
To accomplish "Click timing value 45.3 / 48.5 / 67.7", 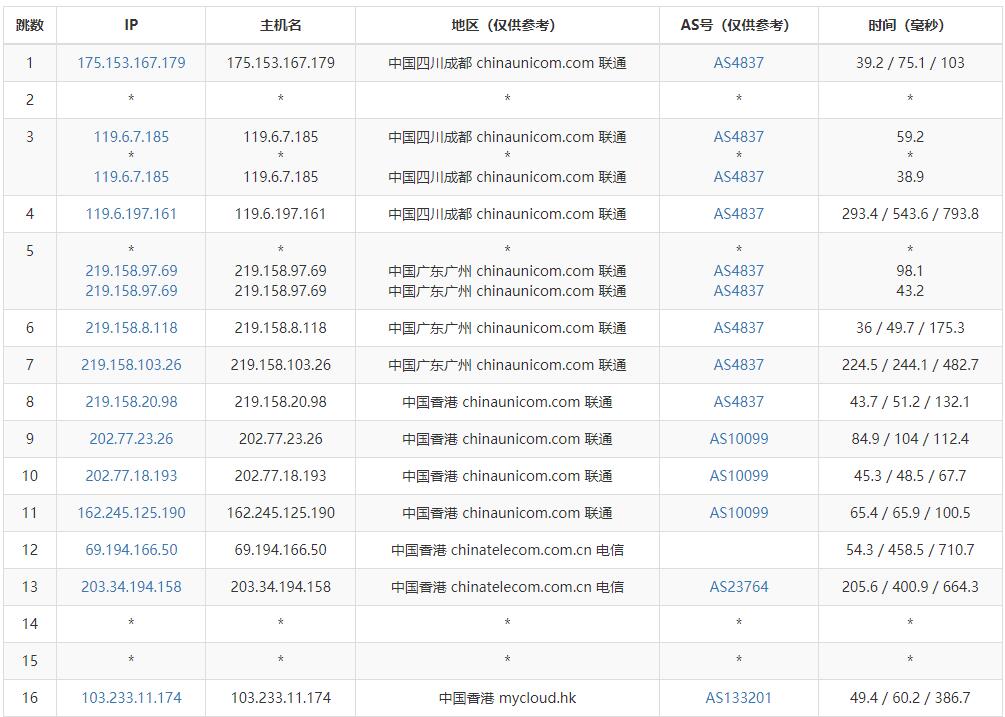I will tap(910, 476).
